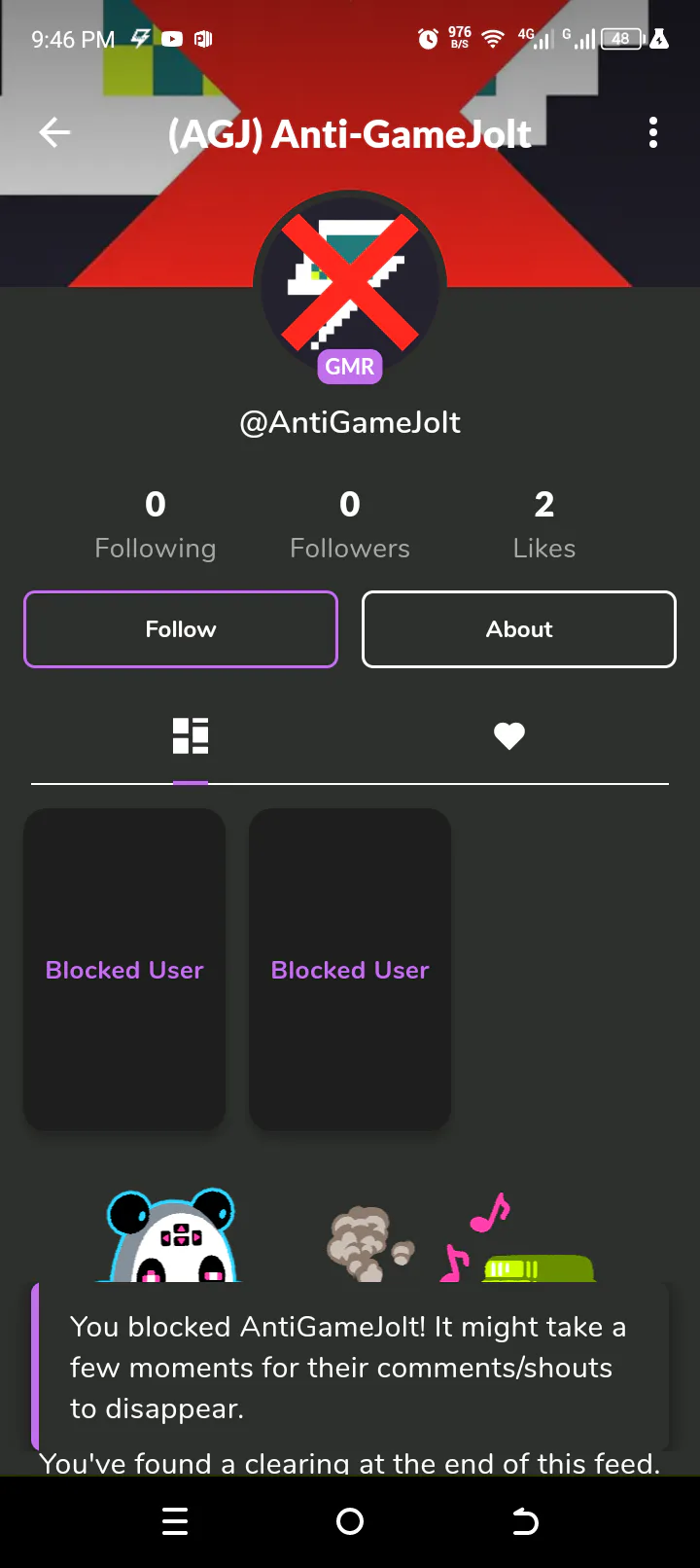View the Following count
This screenshot has width=700, height=1568.
[x=156, y=525]
